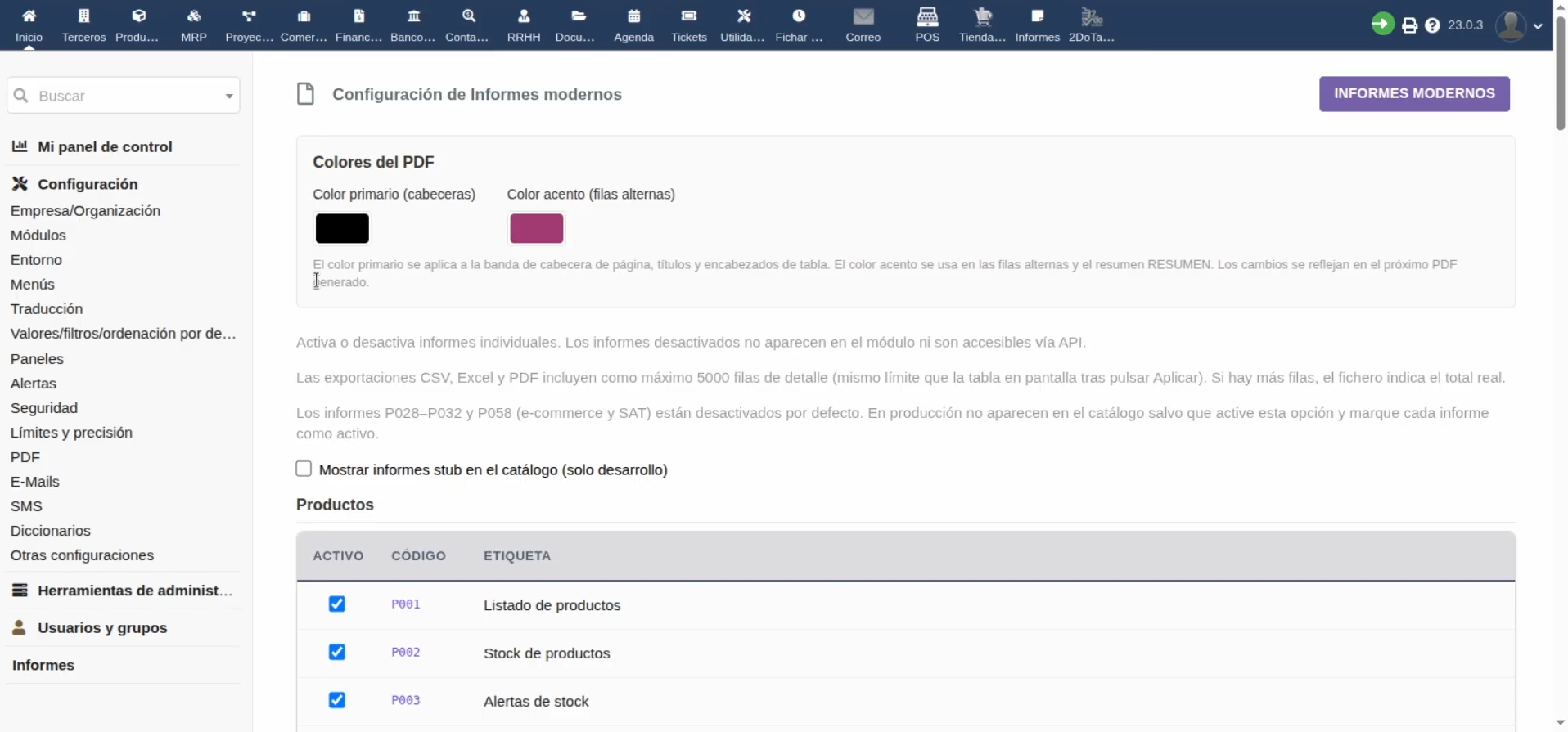This screenshot has height=732, width=1568.
Task: Open the P002 report code link
Action: pyautogui.click(x=406, y=652)
